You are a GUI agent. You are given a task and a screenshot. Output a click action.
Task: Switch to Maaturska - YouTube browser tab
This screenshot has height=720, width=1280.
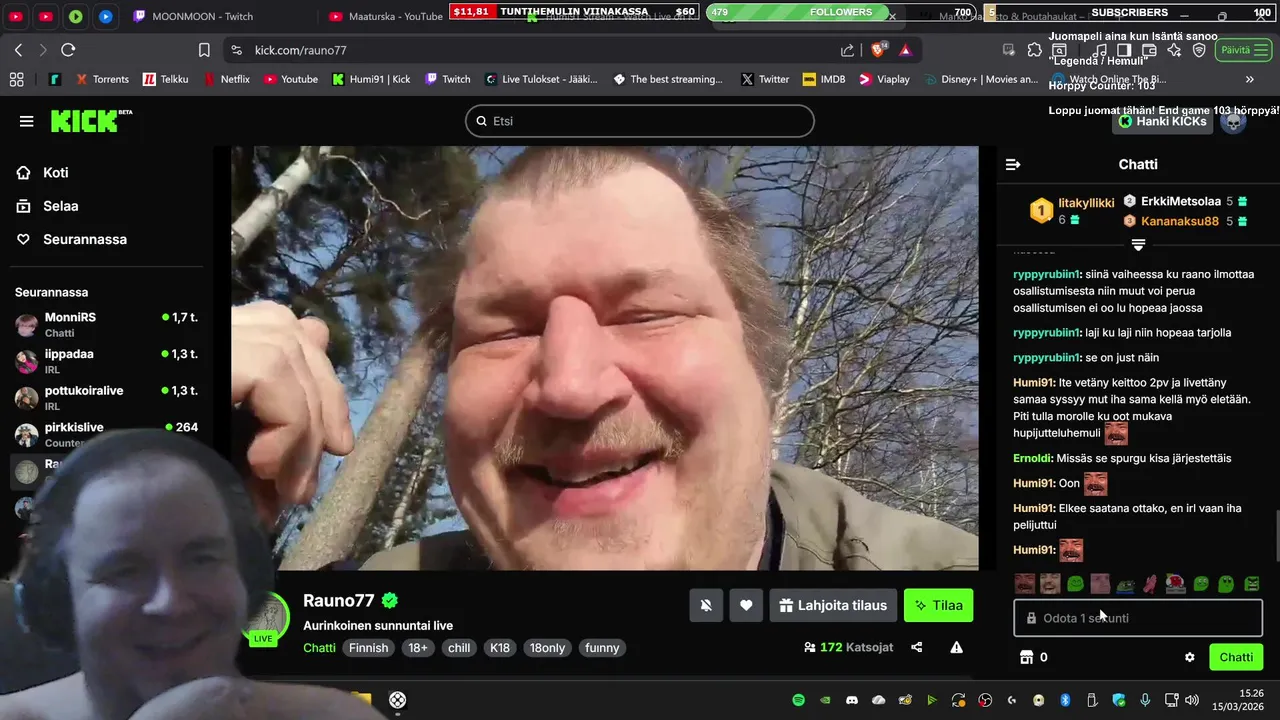click(x=385, y=16)
